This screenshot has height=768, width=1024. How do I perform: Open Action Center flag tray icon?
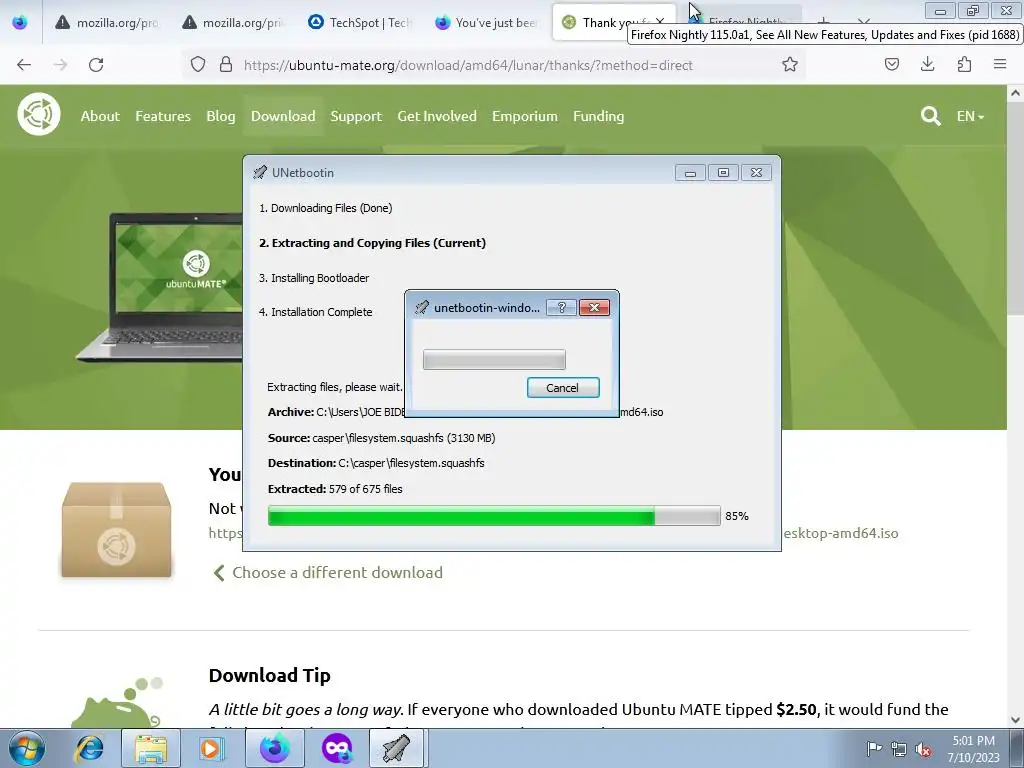click(873, 748)
